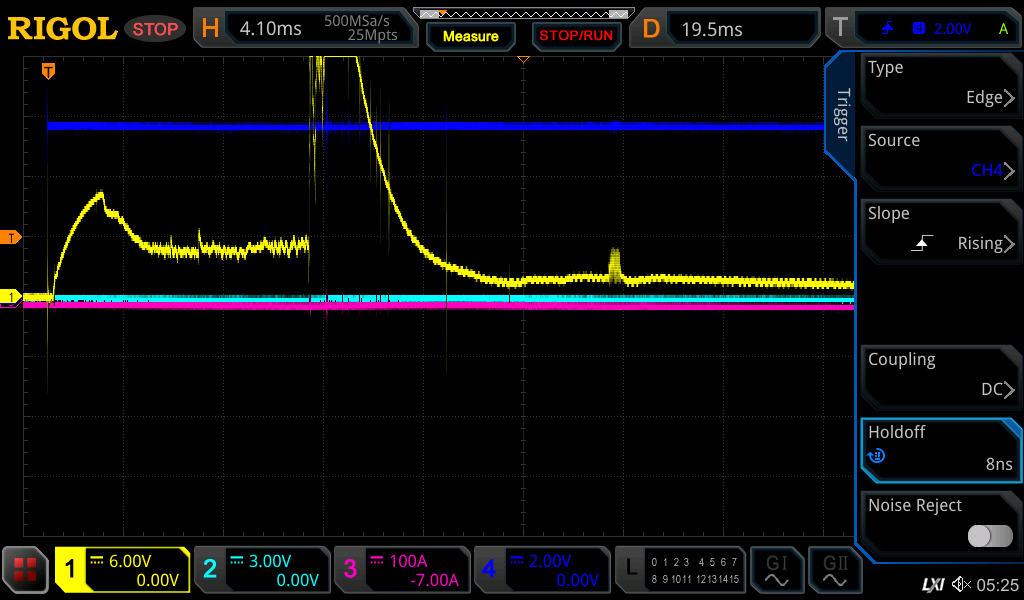Open the function navigation menu icon
This screenshot has width=1024, height=600.
[x=25, y=570]
